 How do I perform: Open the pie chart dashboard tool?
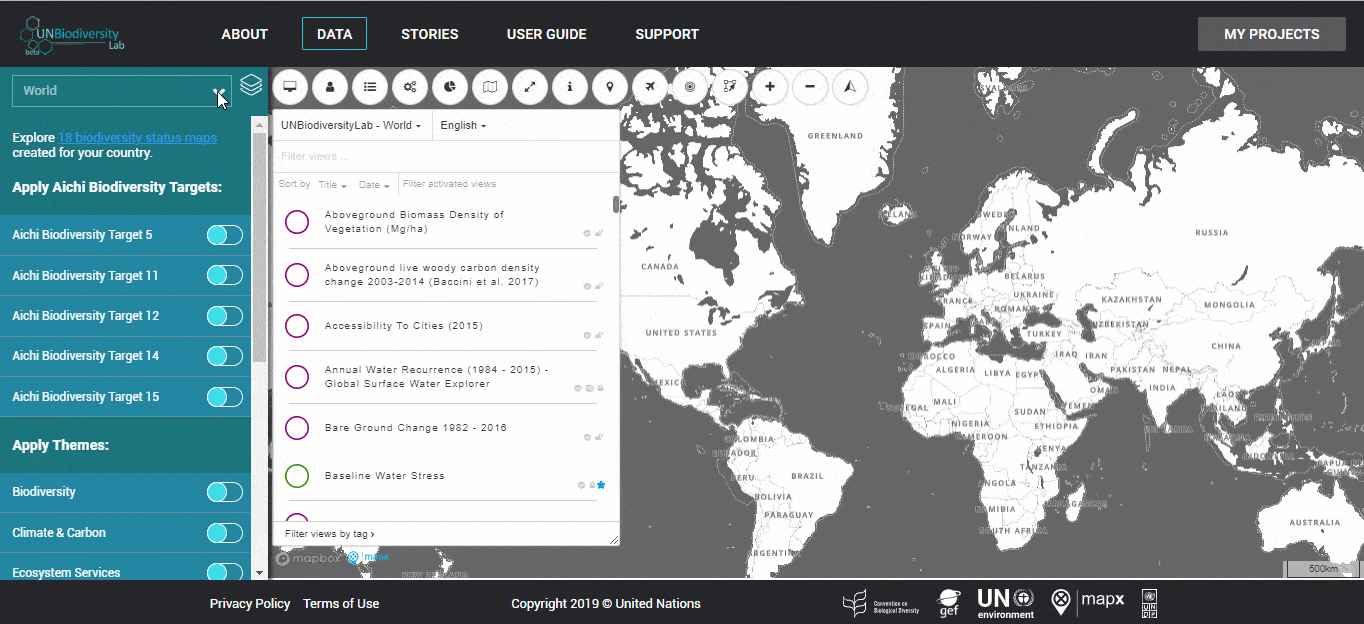pos(450,87)
